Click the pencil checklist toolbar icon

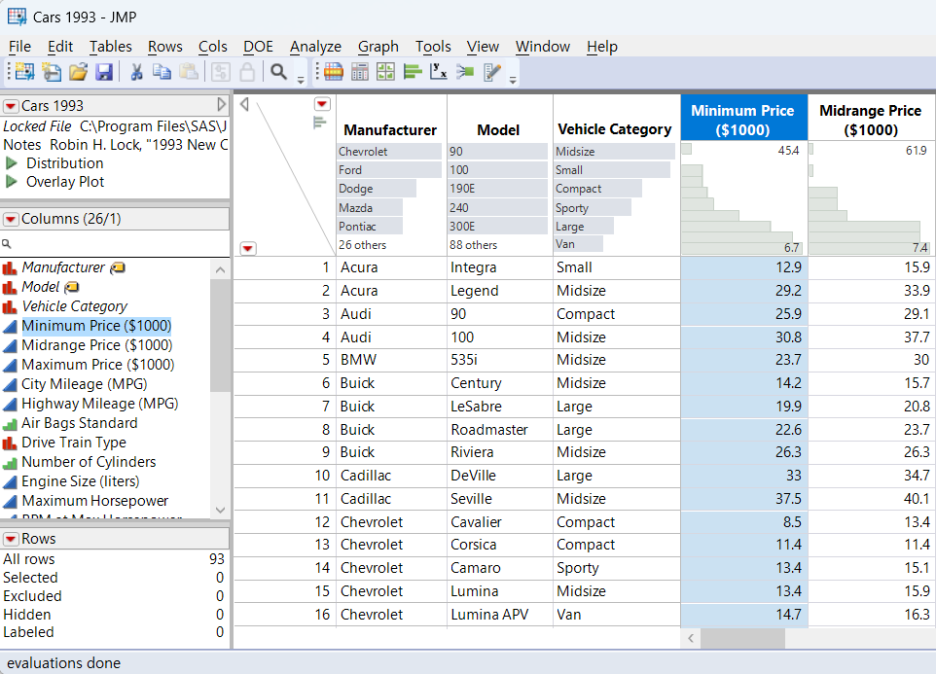tap(492, 72)
